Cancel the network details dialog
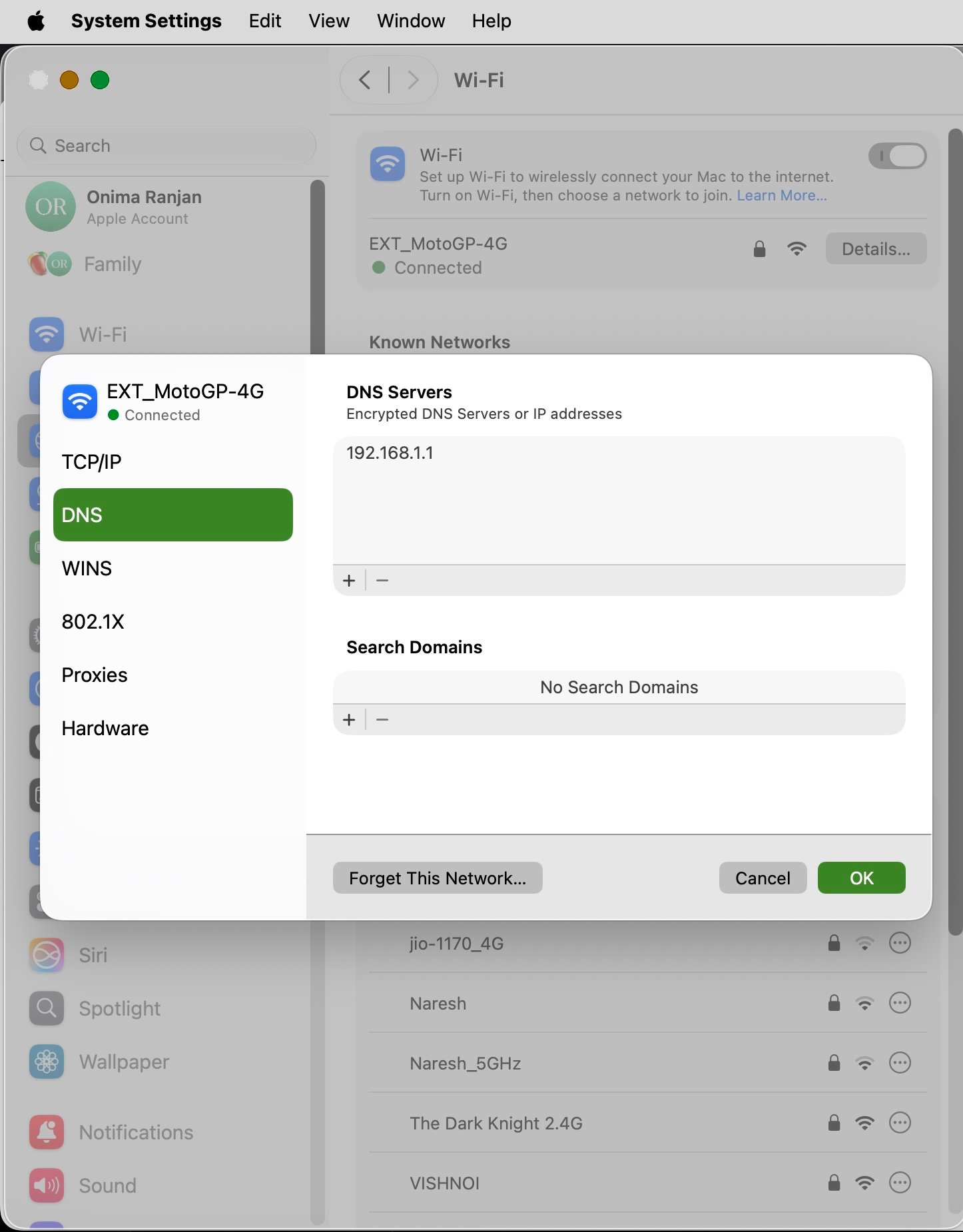 (763, 878)
